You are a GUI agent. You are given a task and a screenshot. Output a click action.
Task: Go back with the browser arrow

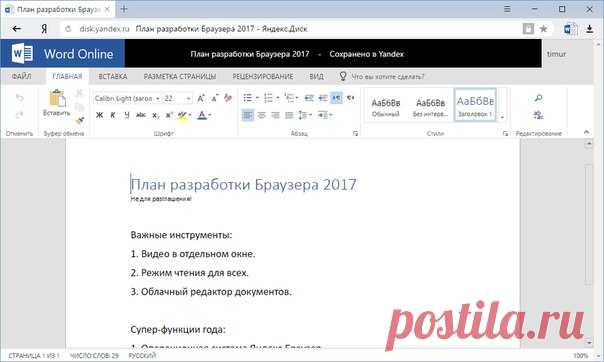[x=17, y=29]
